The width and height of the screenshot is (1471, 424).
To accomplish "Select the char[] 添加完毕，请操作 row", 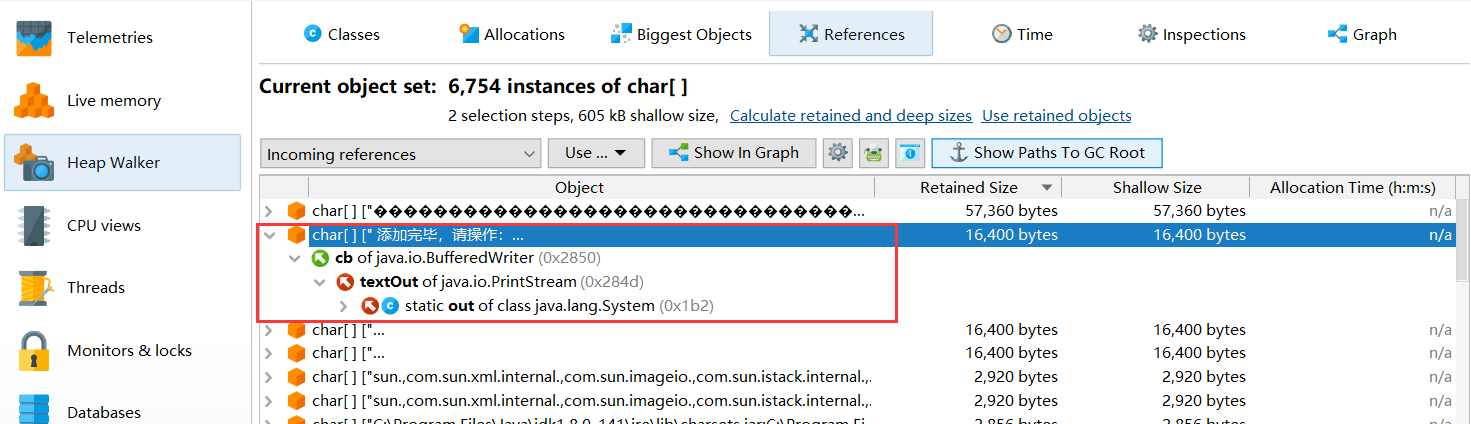I will 857,235.
